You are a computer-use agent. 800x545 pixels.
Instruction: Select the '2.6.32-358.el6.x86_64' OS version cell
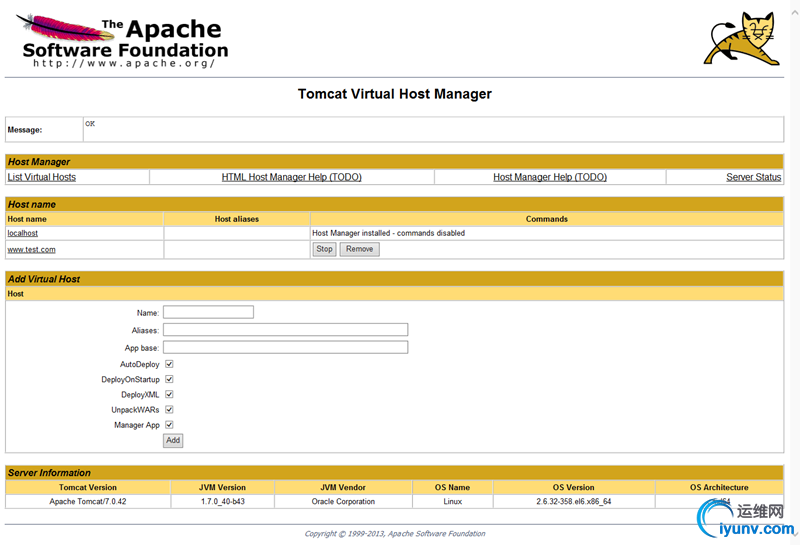pyautogui.click(x=574, y=502)
